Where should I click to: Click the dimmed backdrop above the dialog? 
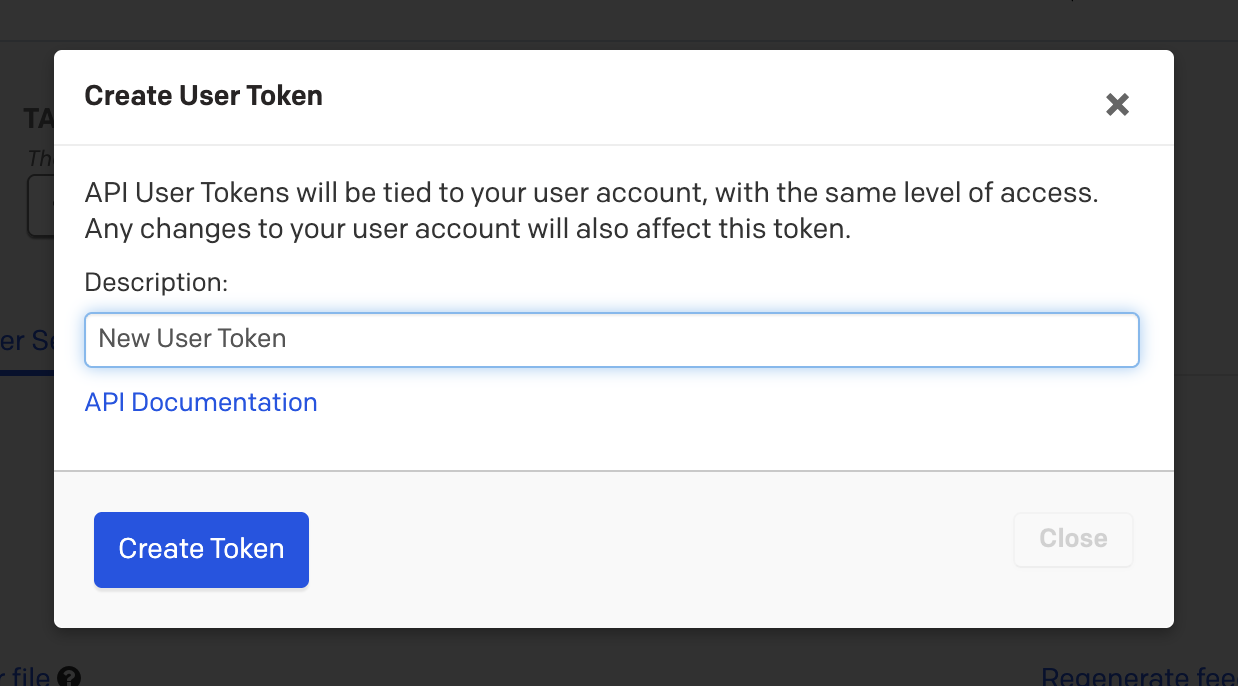[x=600, y=20]
